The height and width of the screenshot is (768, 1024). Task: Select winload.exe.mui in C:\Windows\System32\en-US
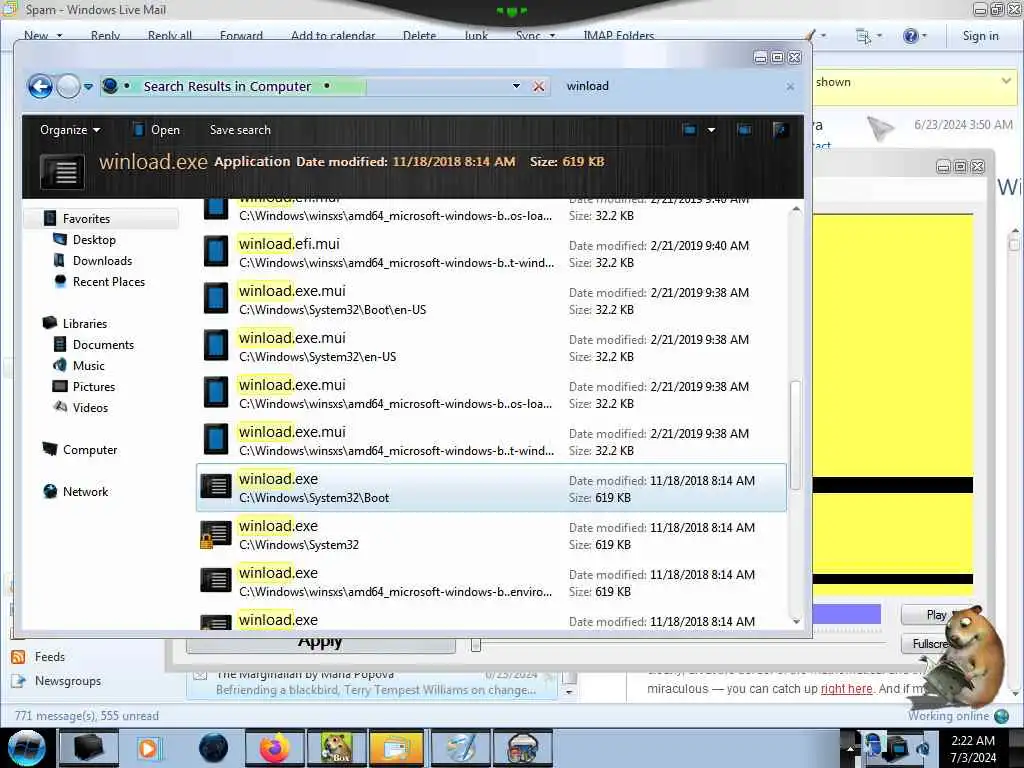click(x=491, y=347)
